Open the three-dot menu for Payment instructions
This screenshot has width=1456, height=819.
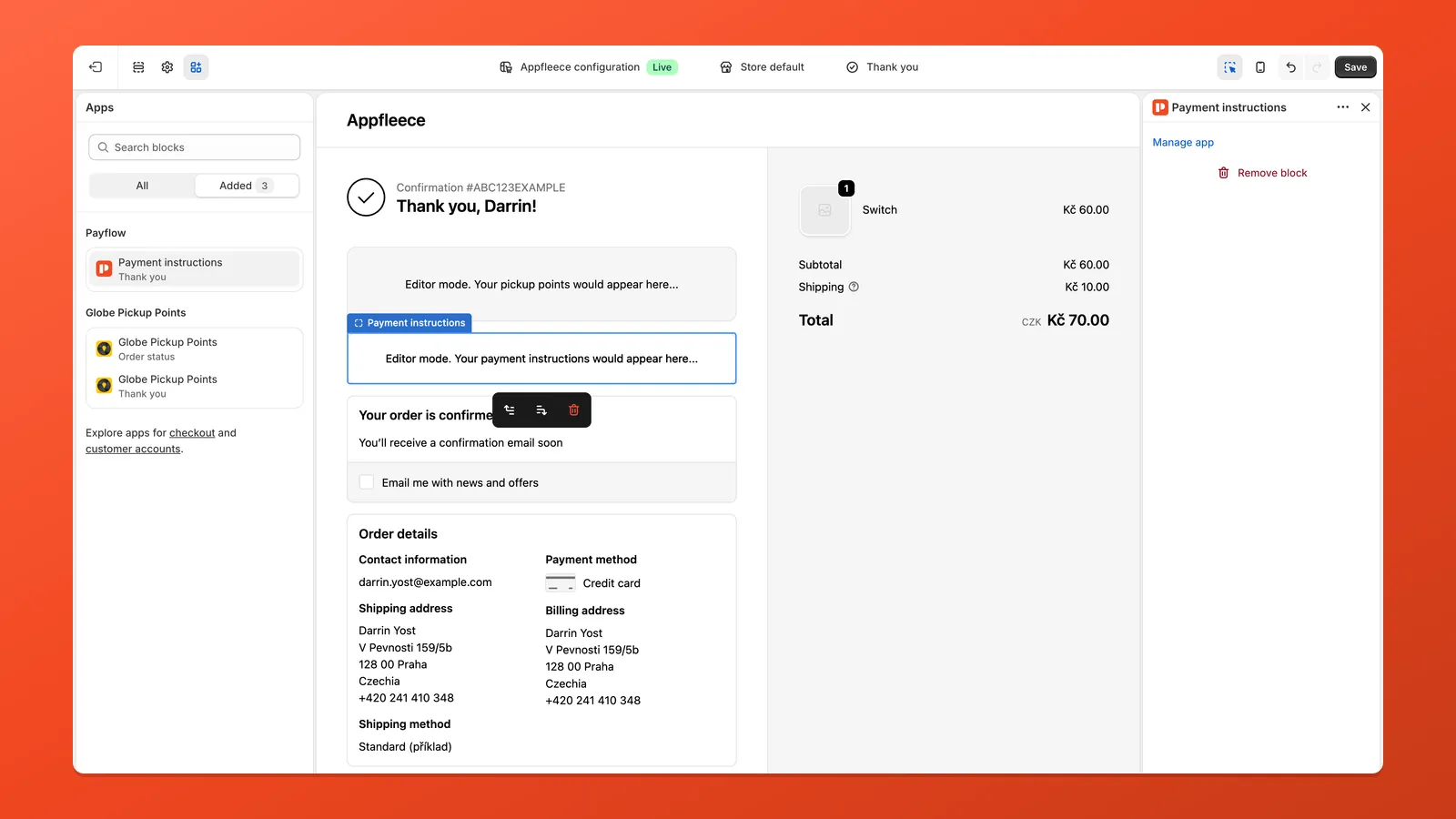pyautogui.click(x=1343, y=107)
